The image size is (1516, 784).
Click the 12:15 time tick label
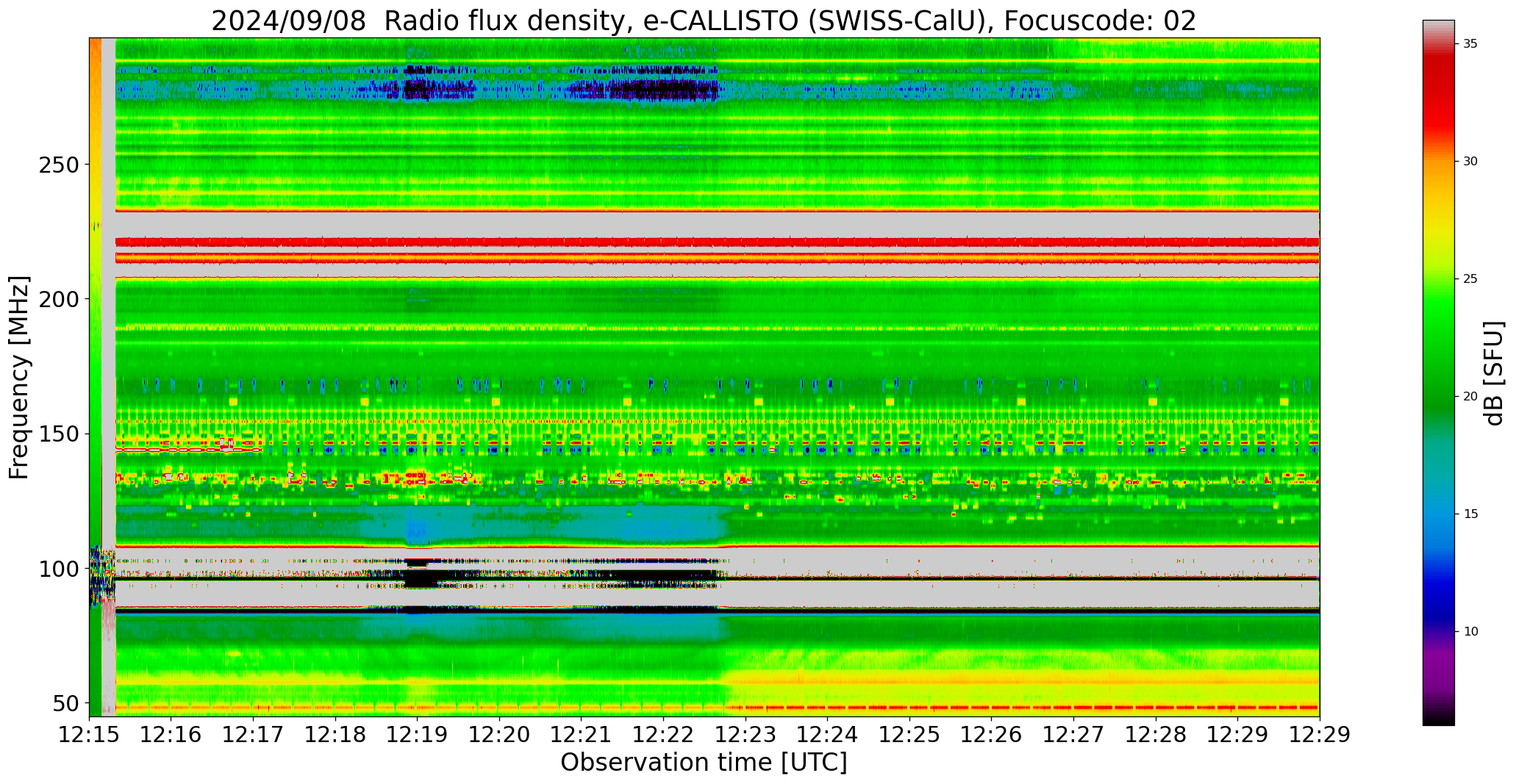(89, 735)
